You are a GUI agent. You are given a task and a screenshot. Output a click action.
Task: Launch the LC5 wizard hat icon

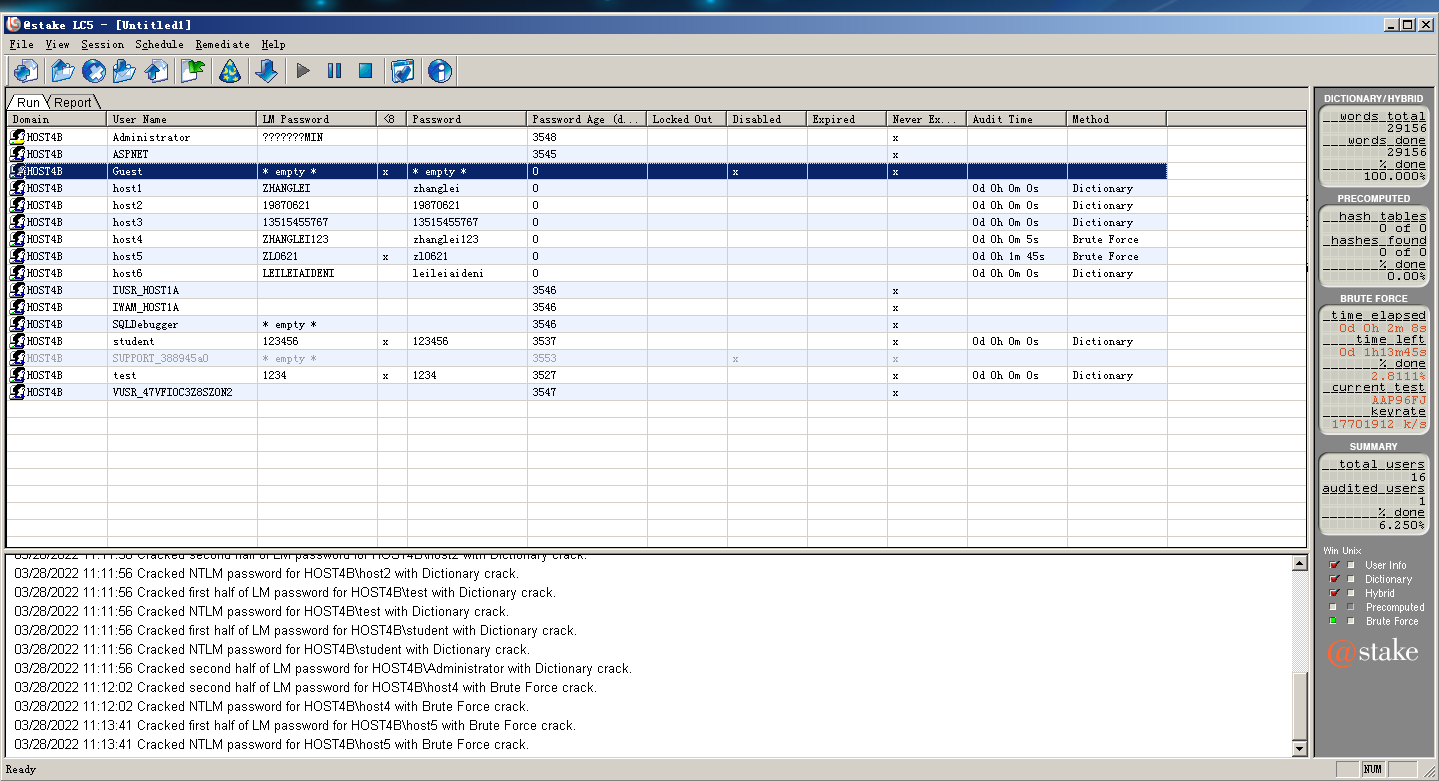click(230, 71)
